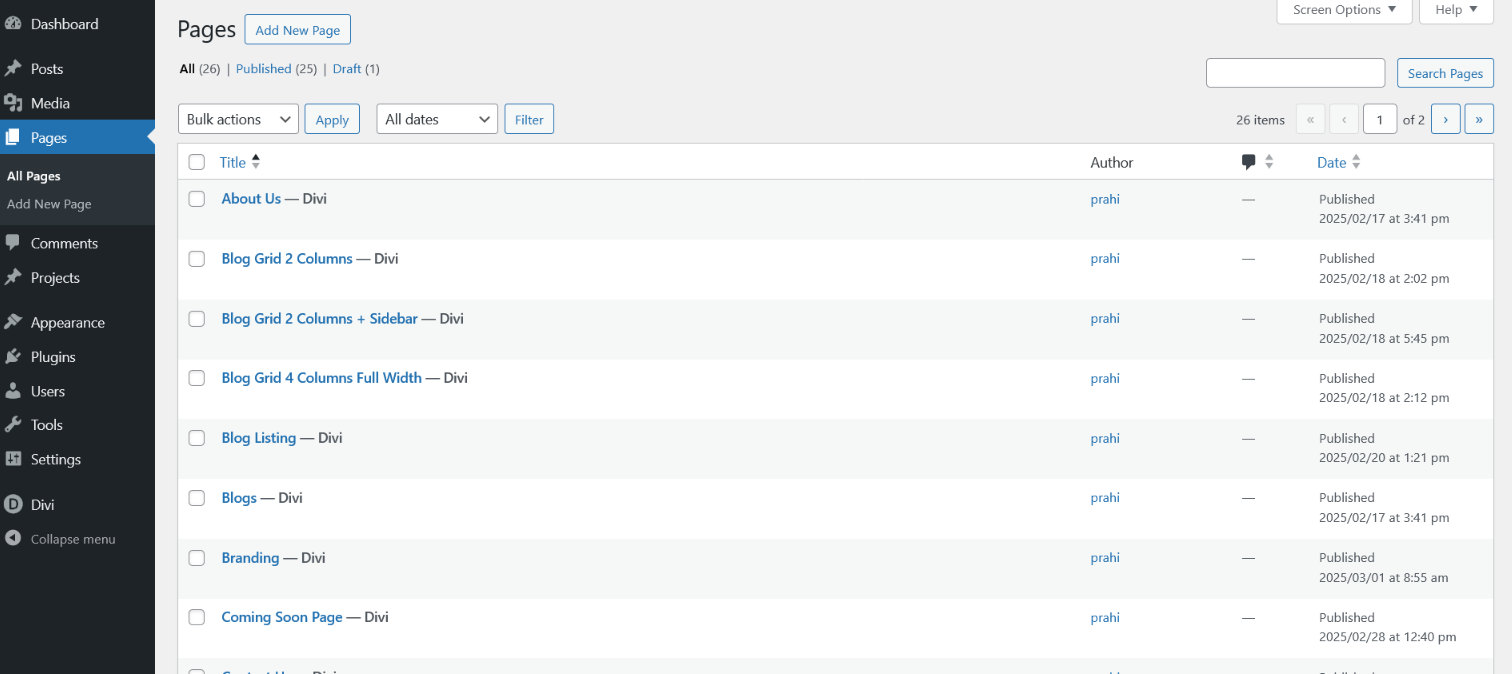Check the Blog Grid 2 Columns checkbox
Viewport: 1512px width, 674px height.
point(197,259)
